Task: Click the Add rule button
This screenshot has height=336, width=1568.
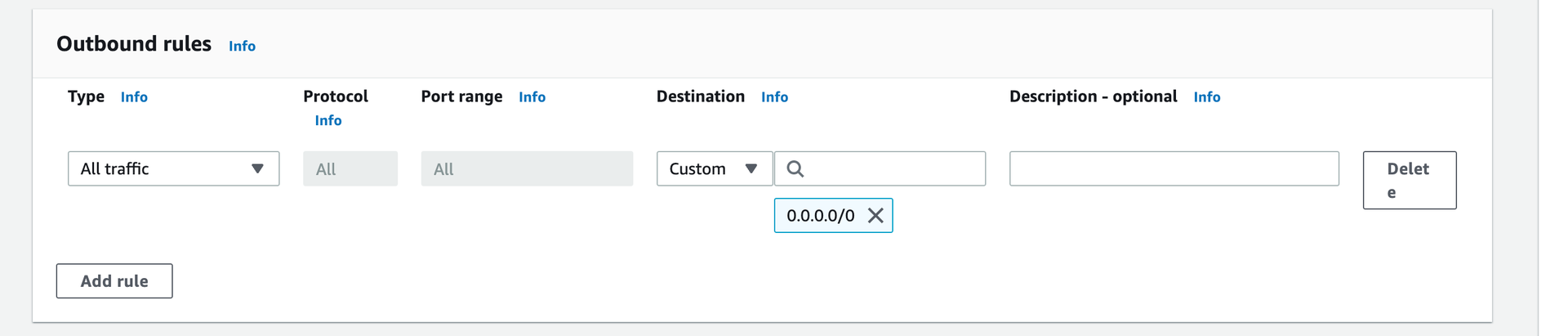Action: point(114,281)
